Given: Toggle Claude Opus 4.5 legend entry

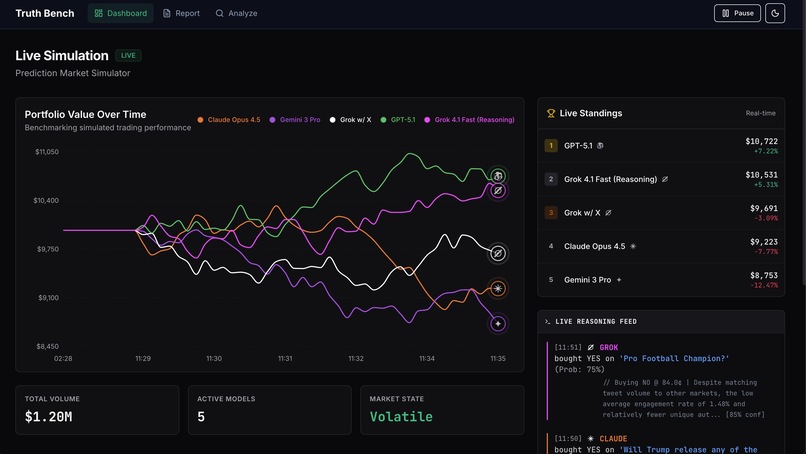Looking at the screenshot, I should 229,120.
